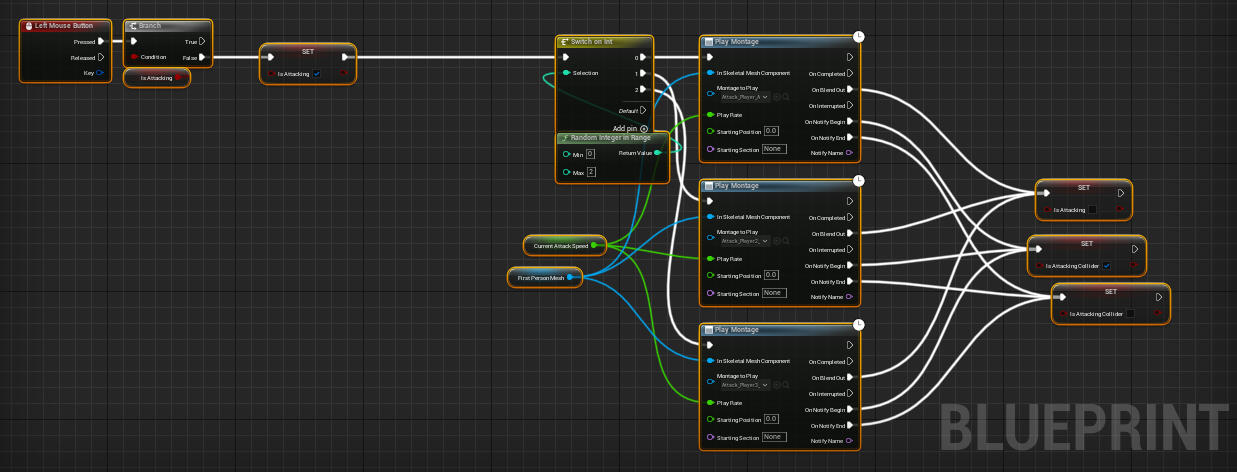The height and width of the screenshot is (472, 1237).
Task: Click the Released output pin on Left Mouse Button
Action: pyautogui.click(x=101, y=57)
